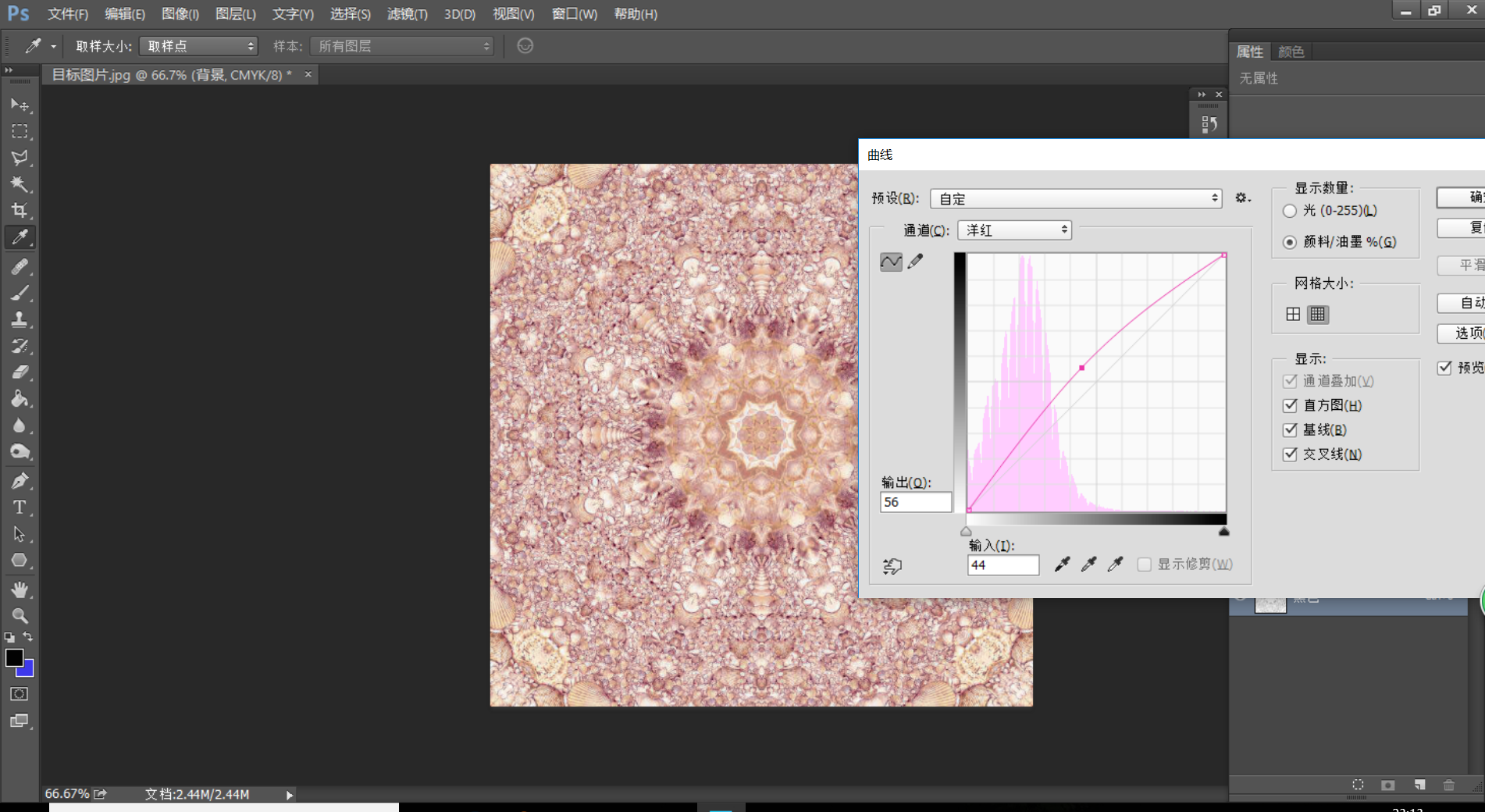
Task: Select the Crop tool
Action: point(20,211)
